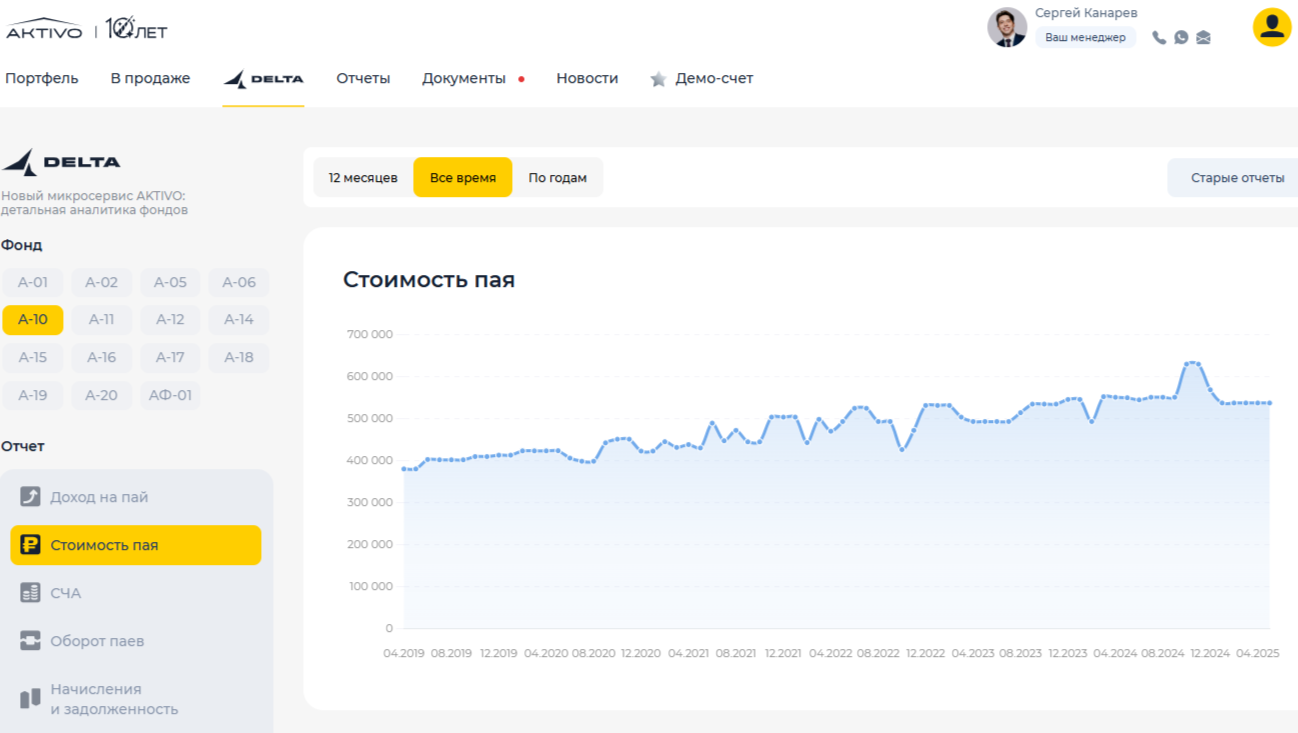The width and height of the screenshot is (1298, 733).
Task: Select the По годам view
Action: (557, 178)
